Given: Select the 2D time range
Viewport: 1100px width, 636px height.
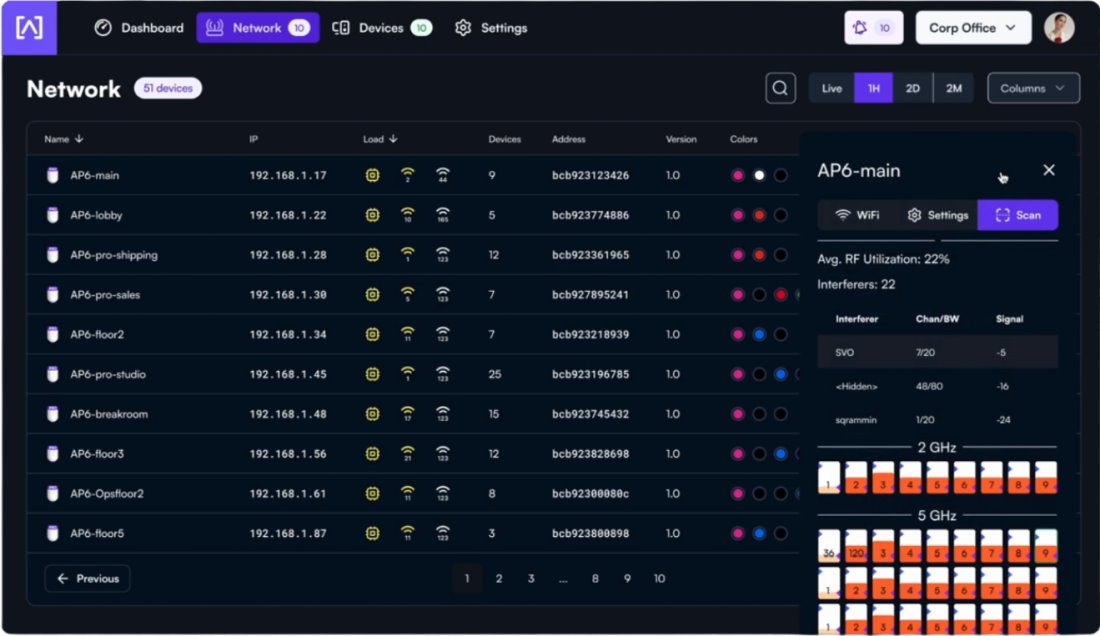Looking at the screenshot, I should pos(912,88).
